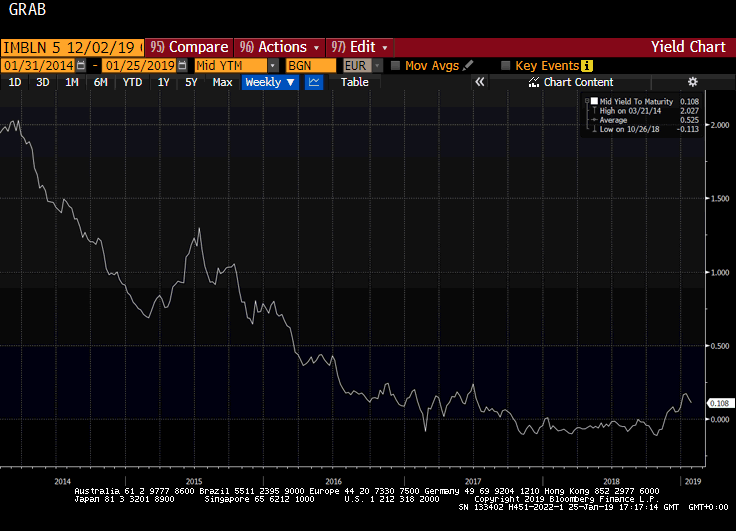
Task: Click the BGN pricing source field
Action: pyautogui.click(x=311, y=65)
